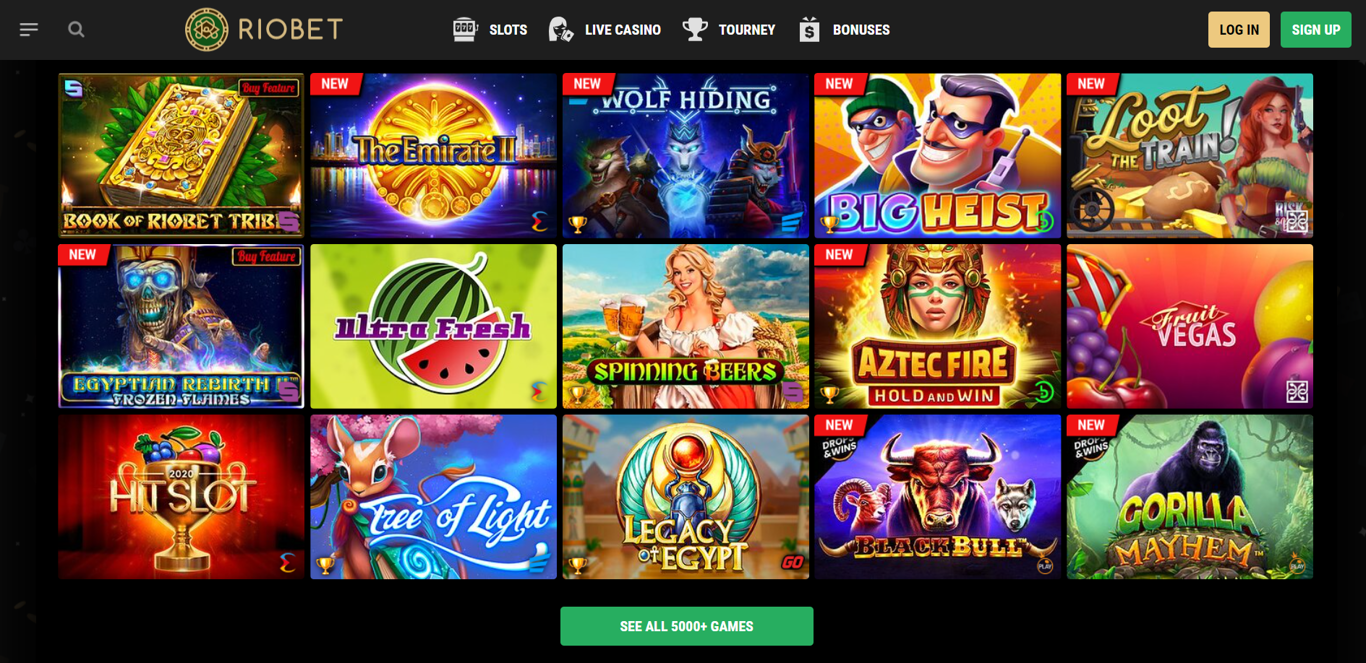Open the Ultra Fresh watermelon game

coord(434,327)
